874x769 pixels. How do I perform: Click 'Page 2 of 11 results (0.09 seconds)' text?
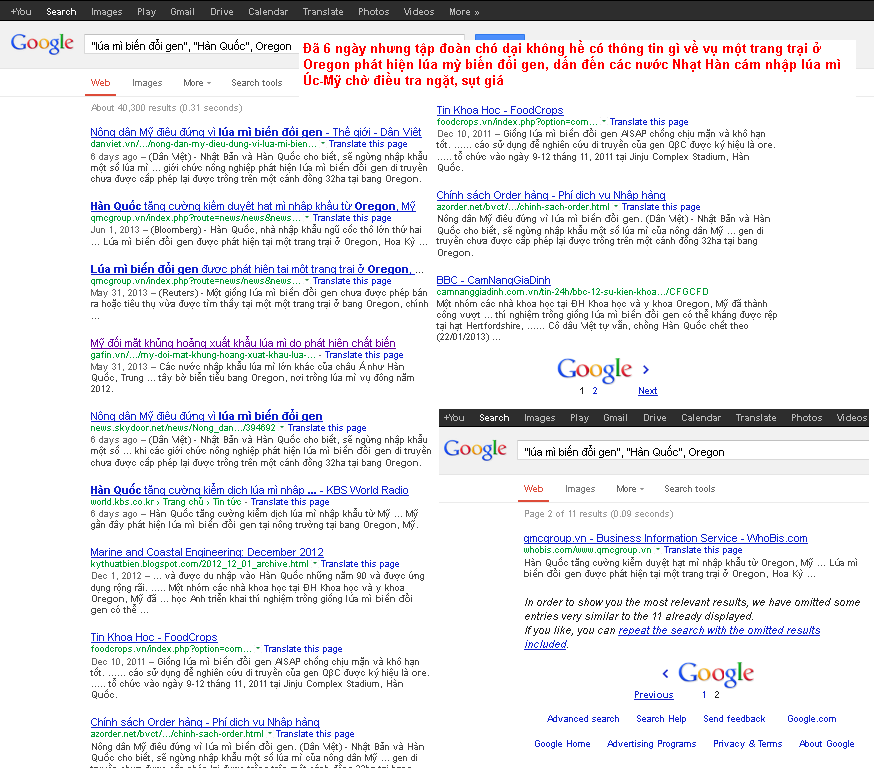click(599, 514)
